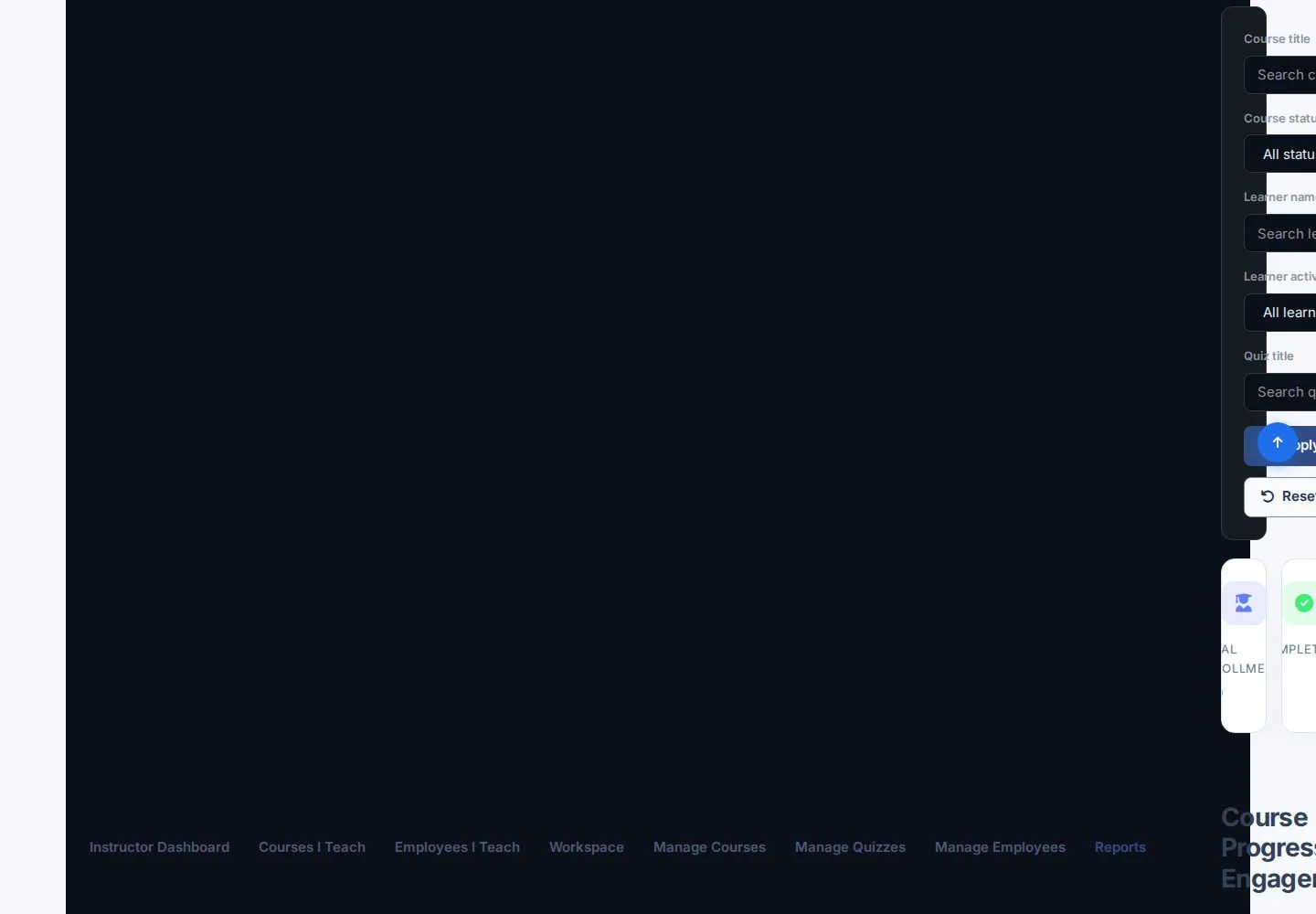Image resolution: width=1316 pixels, height=914 pixels.
Task: Click the "Course title" label
Action: click(x=1277, y=38)
